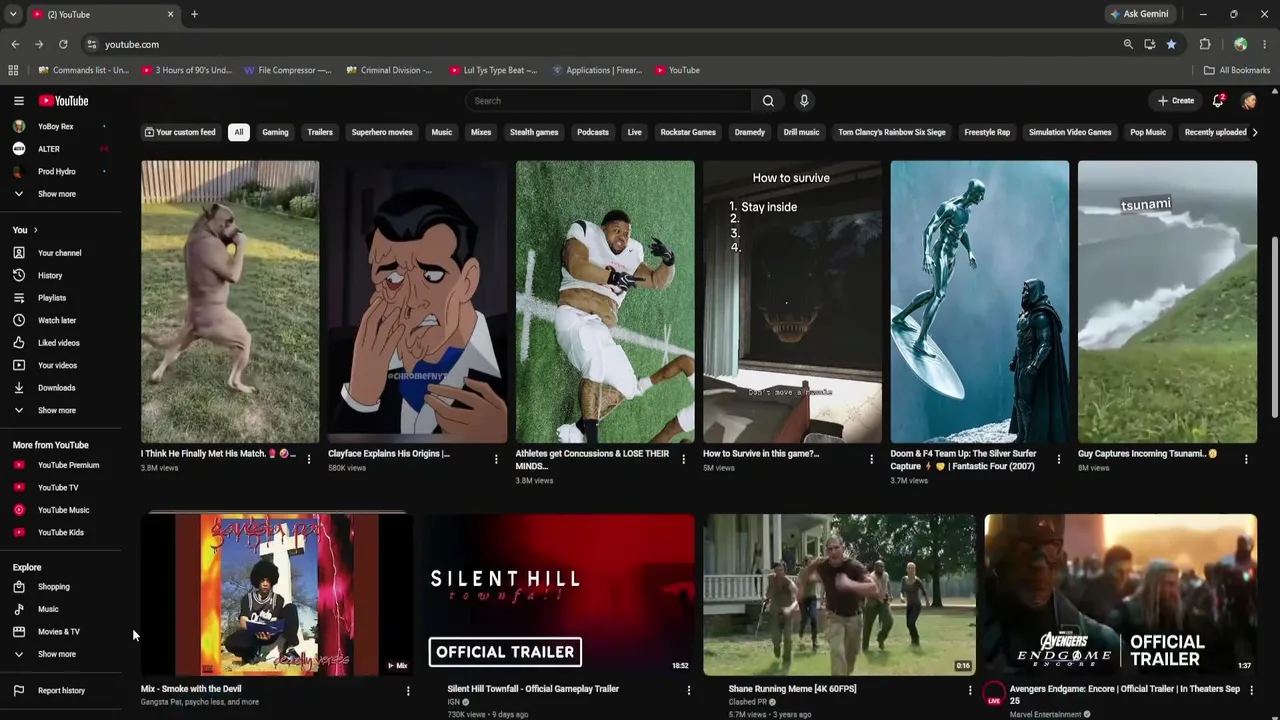The image size is (1280, 720).
Task: Open the Criminal Division bookmark
Action: 390,70
